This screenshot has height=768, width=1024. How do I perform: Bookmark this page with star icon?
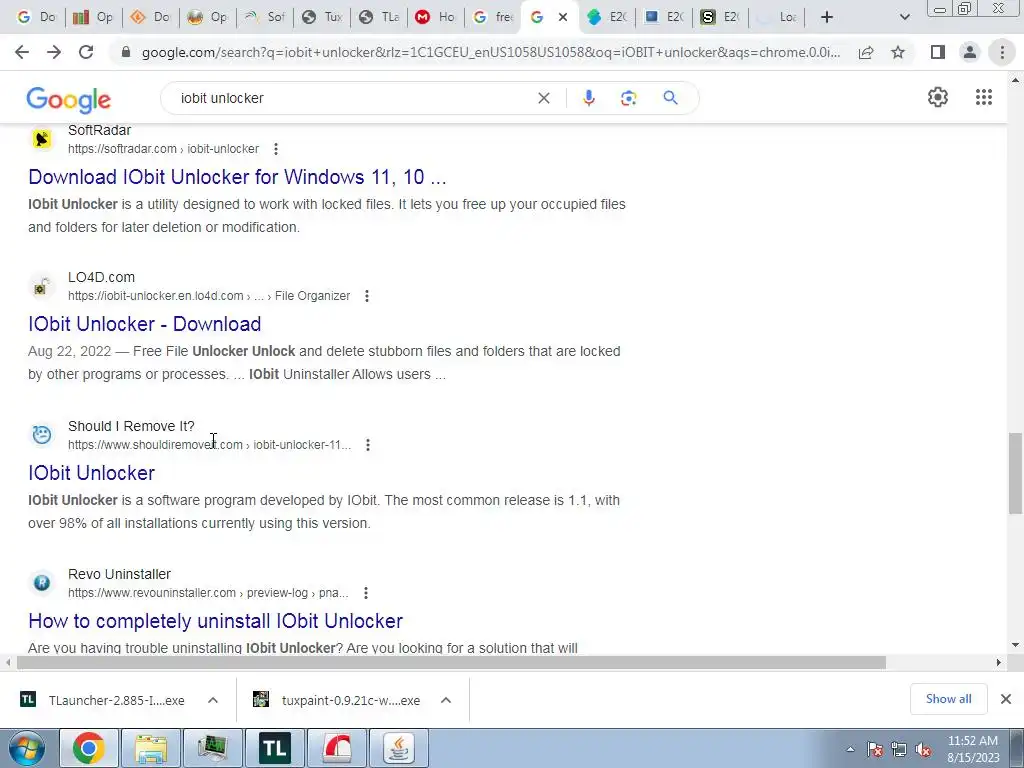click(x=898, y=52)
